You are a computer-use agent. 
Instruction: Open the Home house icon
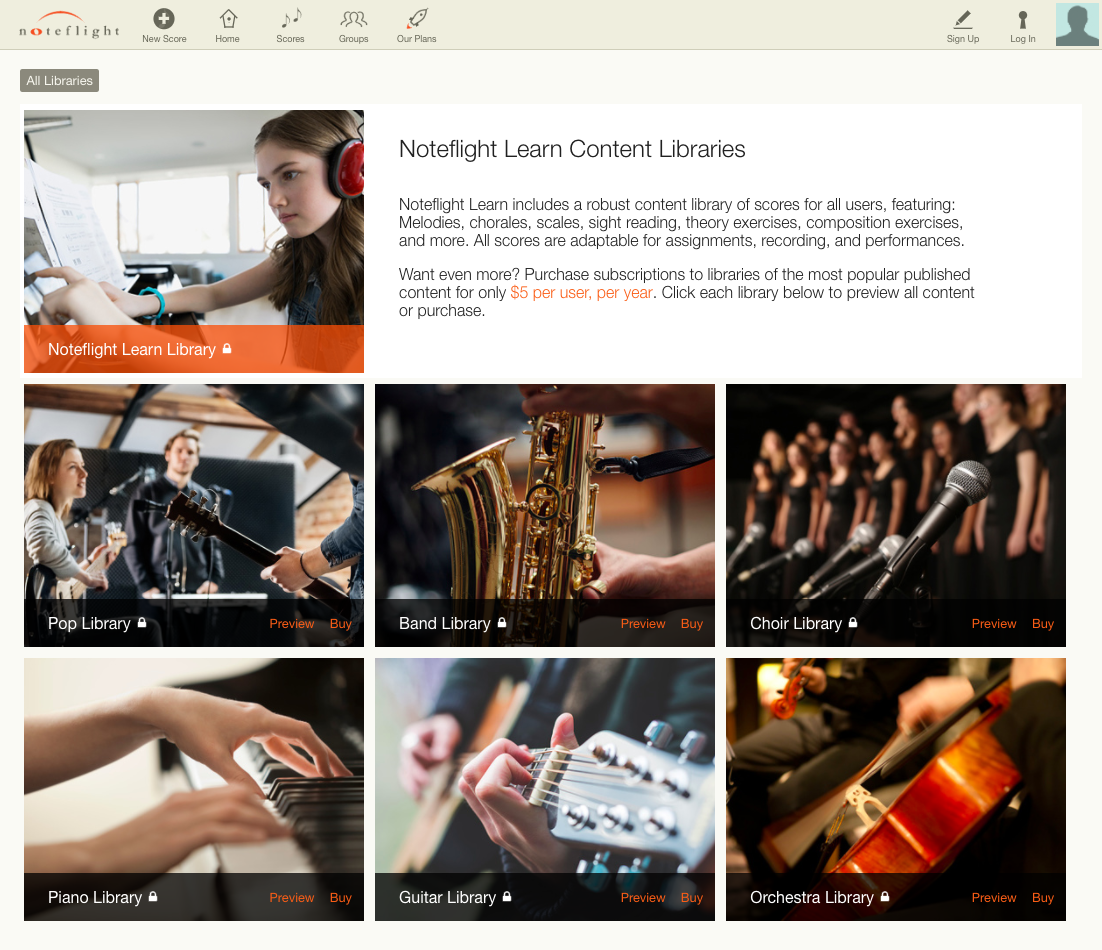pyautogui.click(x=228, y=19)
